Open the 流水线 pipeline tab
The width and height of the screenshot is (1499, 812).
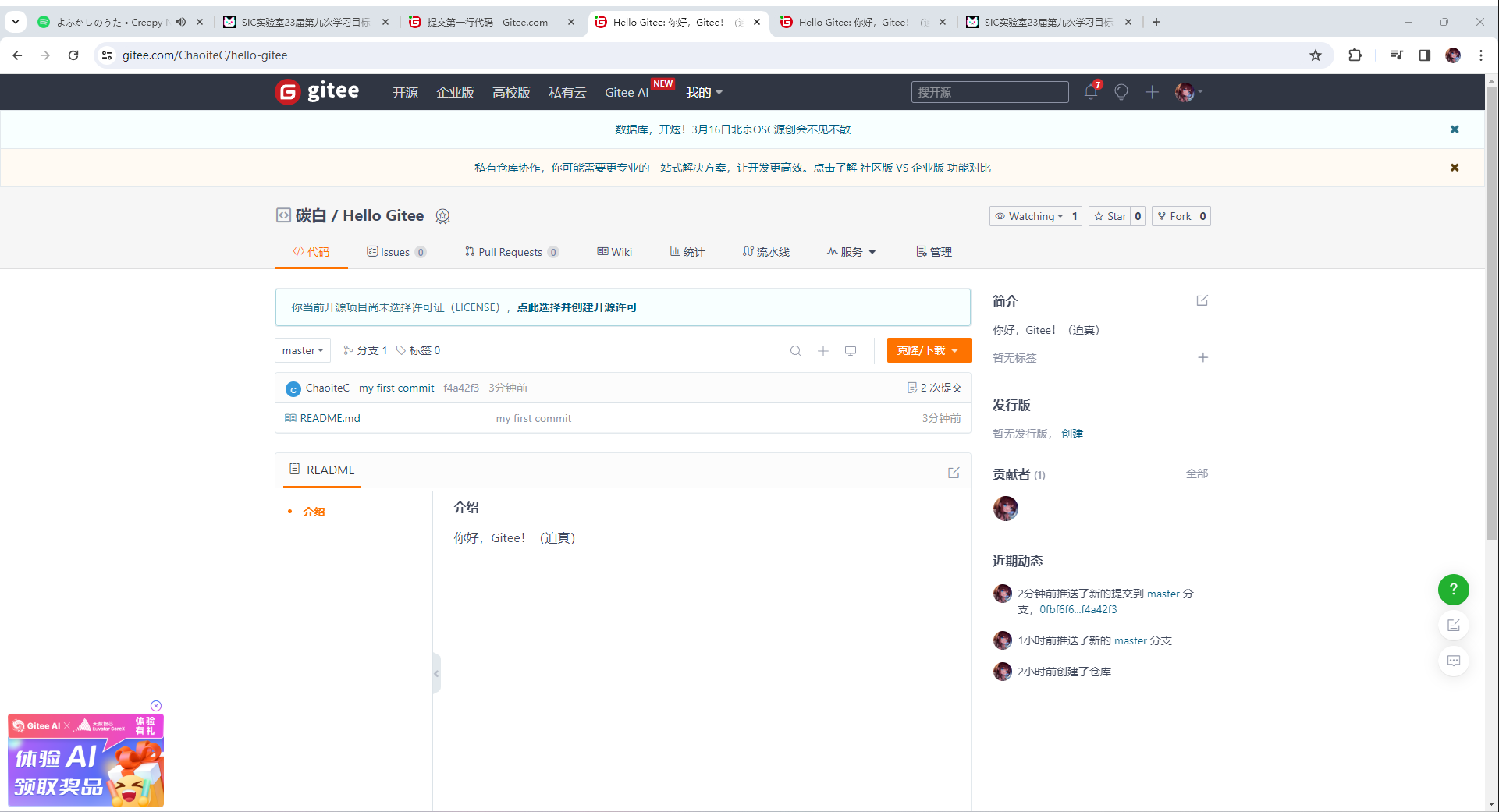pyautogui.click(x=766, y=252)
